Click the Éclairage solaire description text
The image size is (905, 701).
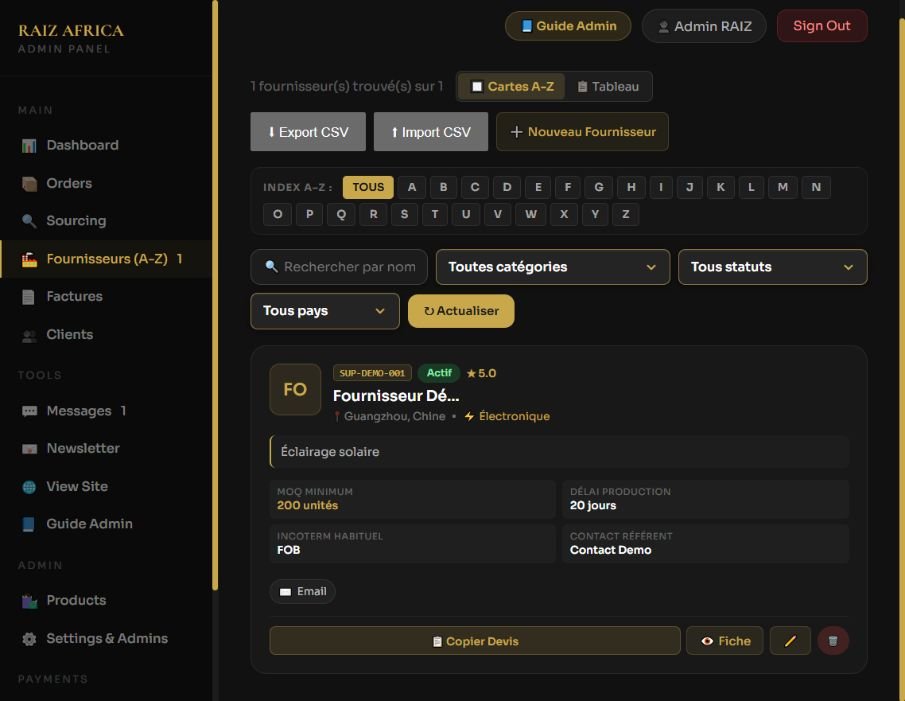coord(330,452)
